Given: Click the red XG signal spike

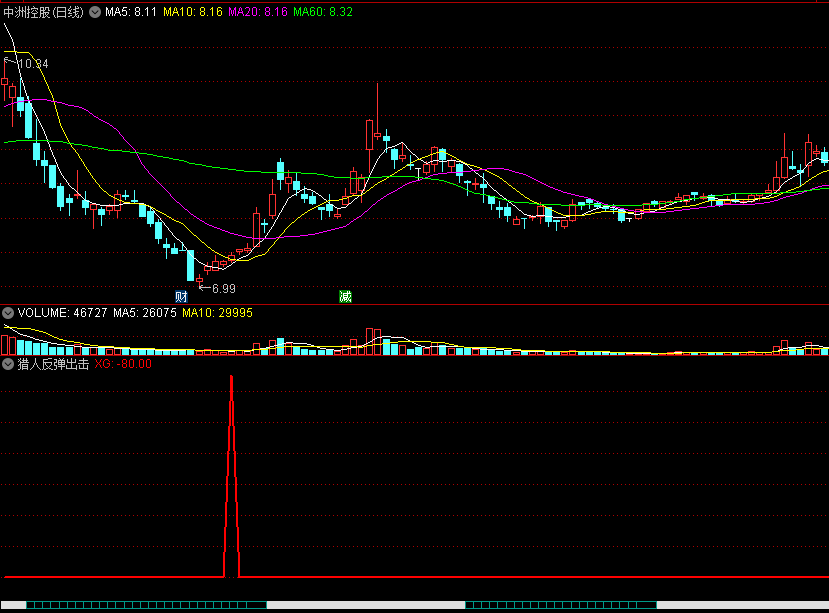Looking at the screenshot, I should pos(232,476).
